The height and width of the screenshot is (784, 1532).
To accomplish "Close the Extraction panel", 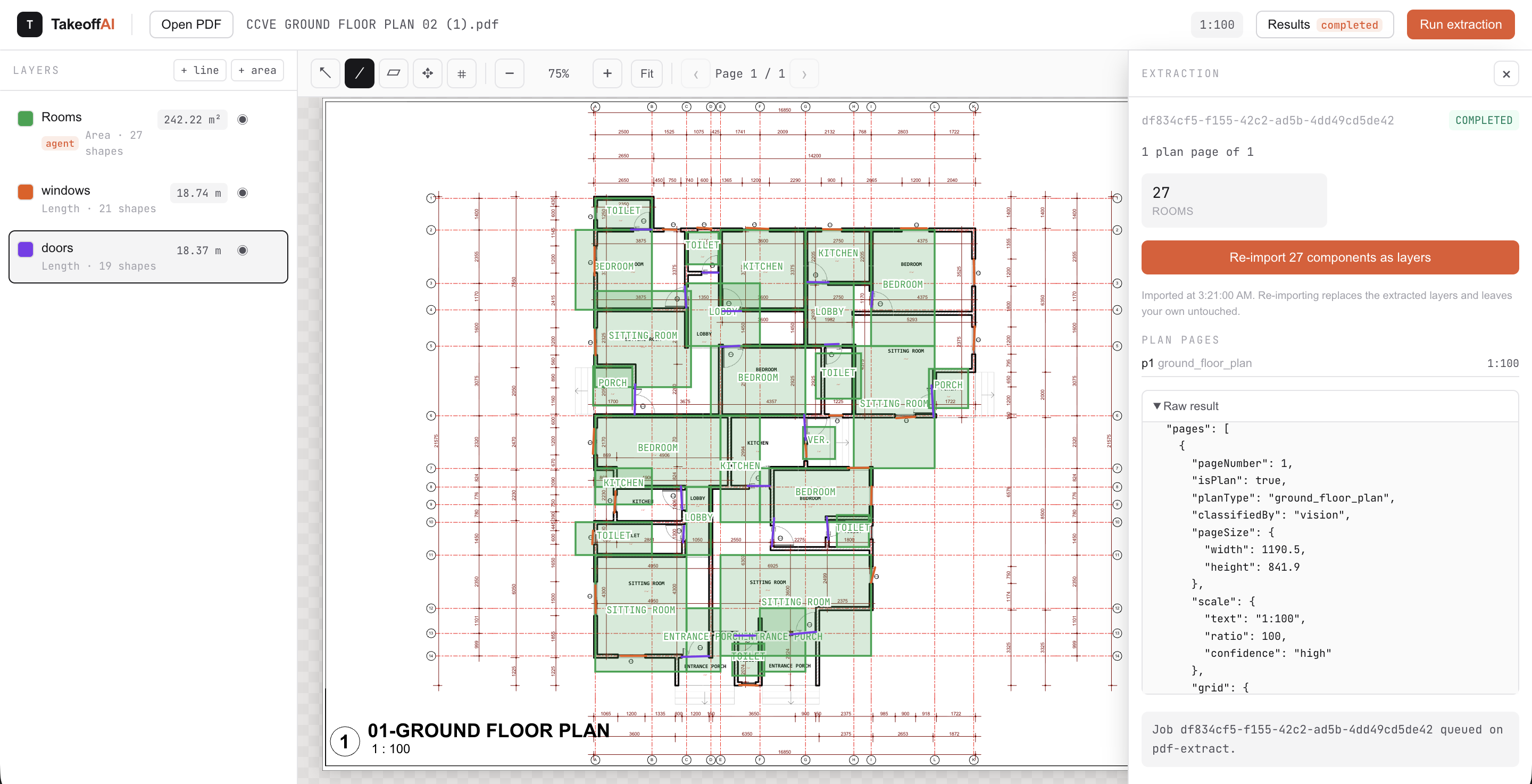I will (1506, 74).
